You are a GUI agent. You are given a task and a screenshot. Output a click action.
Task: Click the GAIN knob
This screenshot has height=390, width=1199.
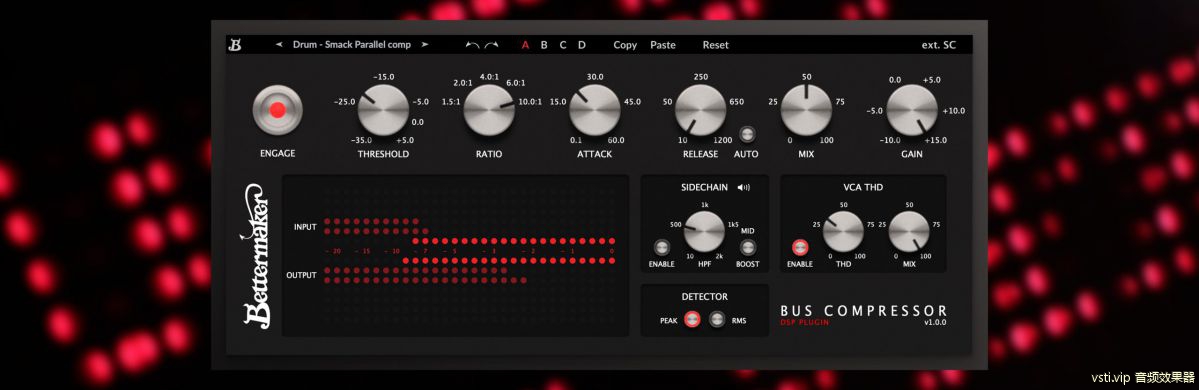[911, 109]
